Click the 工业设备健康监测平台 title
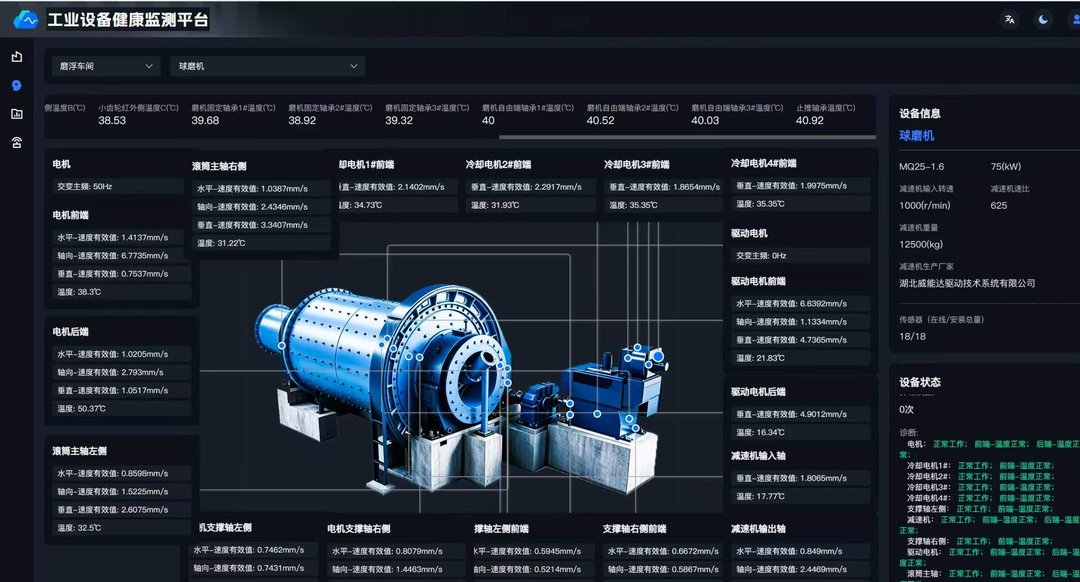 [x=127, y=19]
